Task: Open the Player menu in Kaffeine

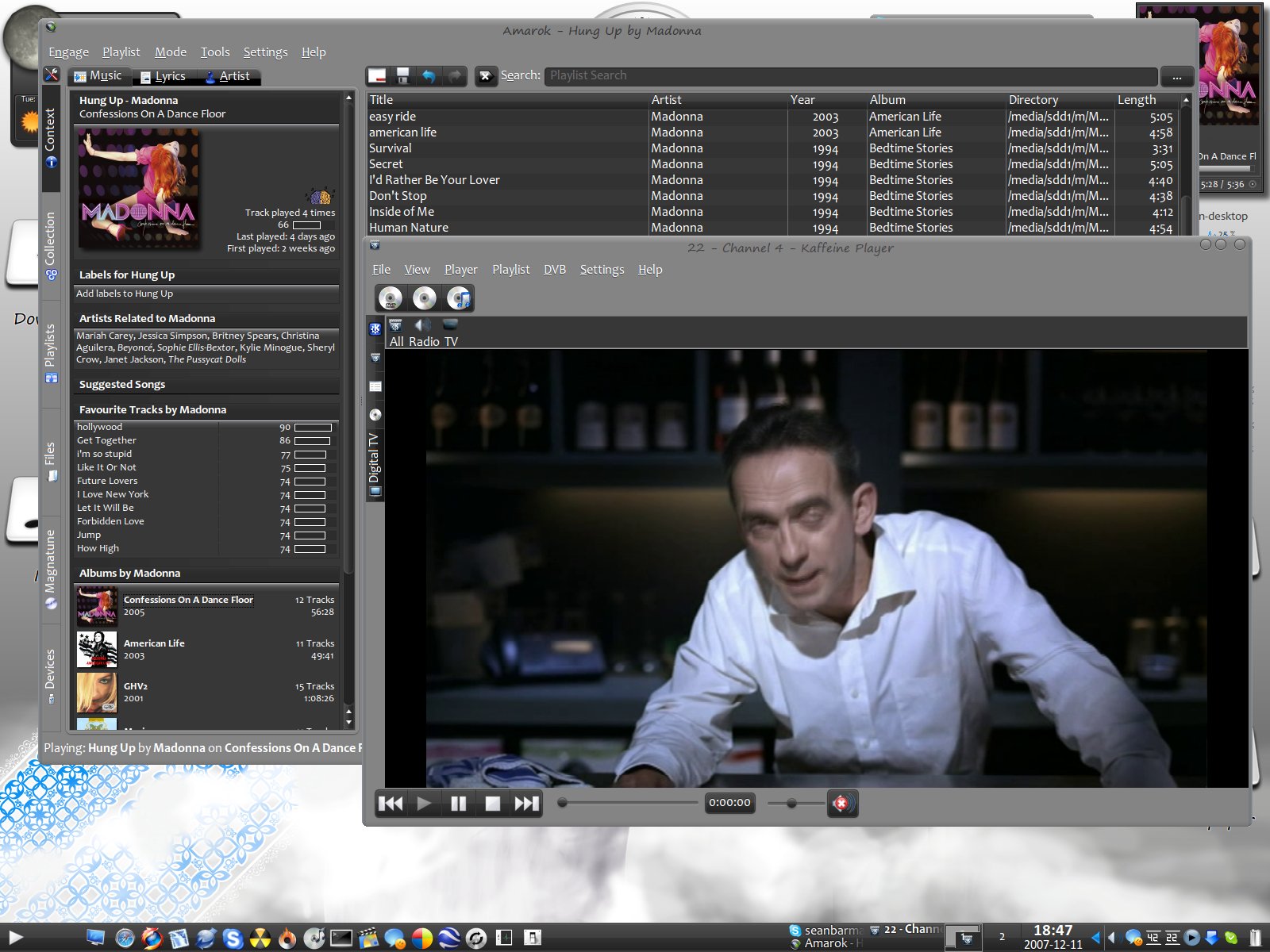Action: (x=460, y=270)
